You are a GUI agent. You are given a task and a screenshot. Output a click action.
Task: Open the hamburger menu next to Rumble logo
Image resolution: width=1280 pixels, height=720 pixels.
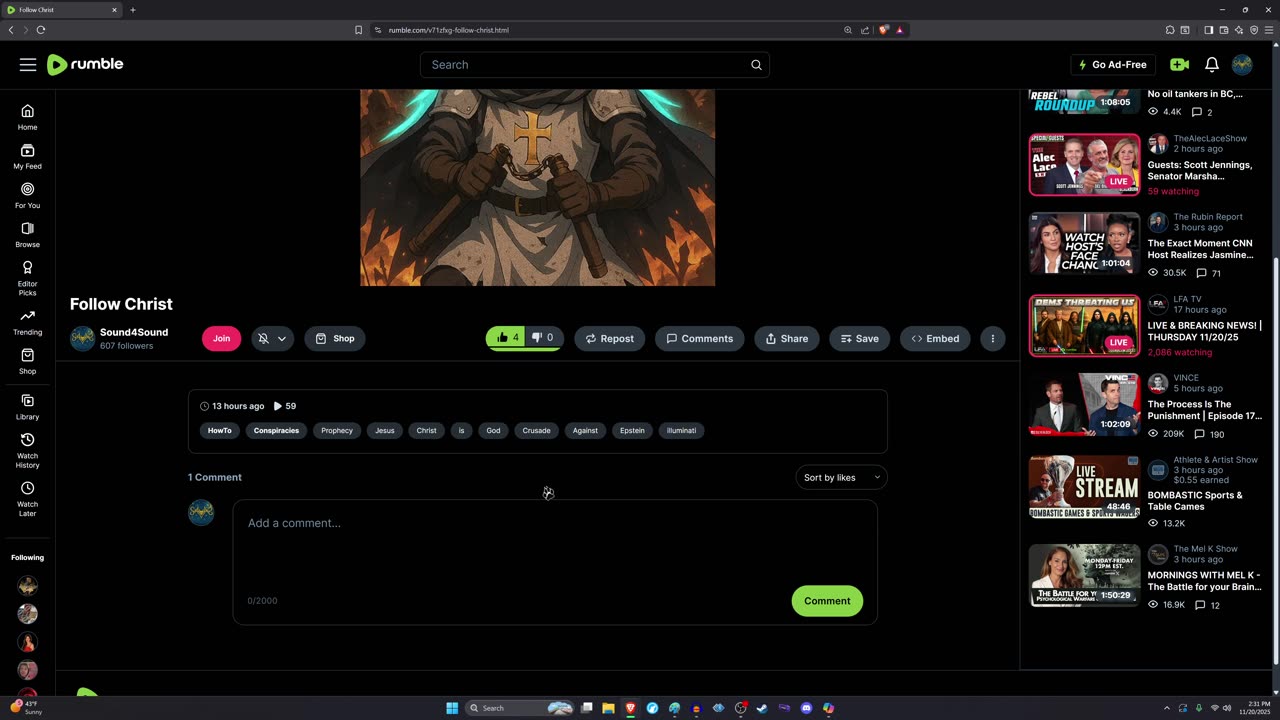[x=28, y=65]
